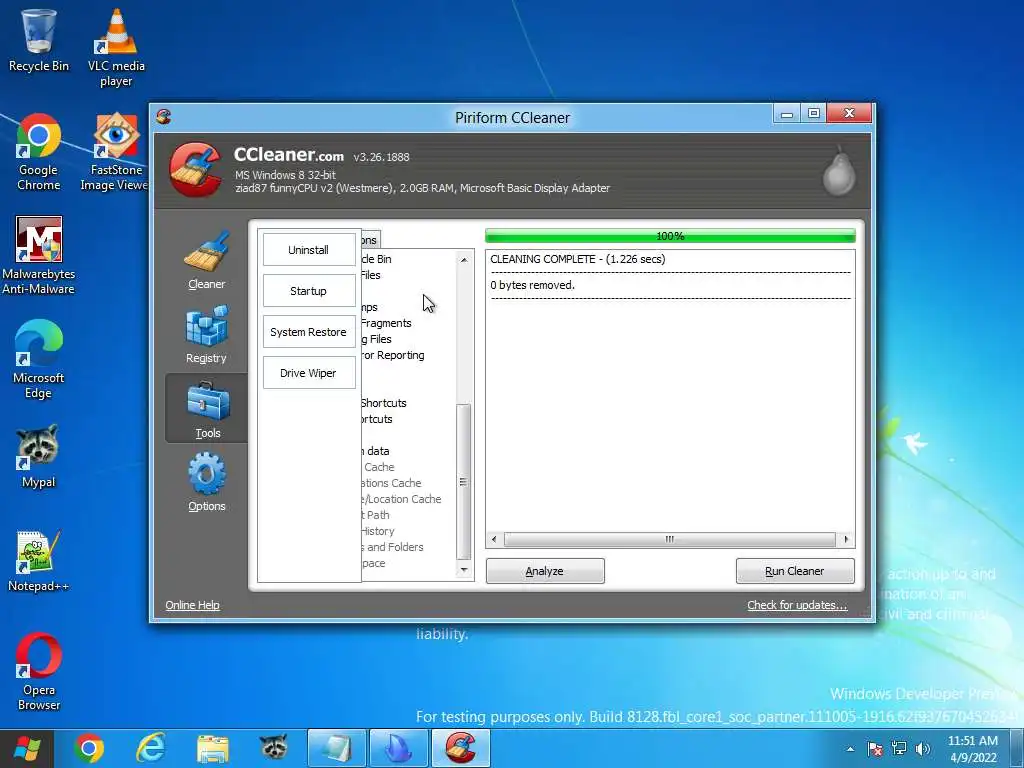Image resolution: width=1024 pixels, height=768 pixels.
Task: Launch Opera Browser desktop shortcut
Action: (39, 671)
